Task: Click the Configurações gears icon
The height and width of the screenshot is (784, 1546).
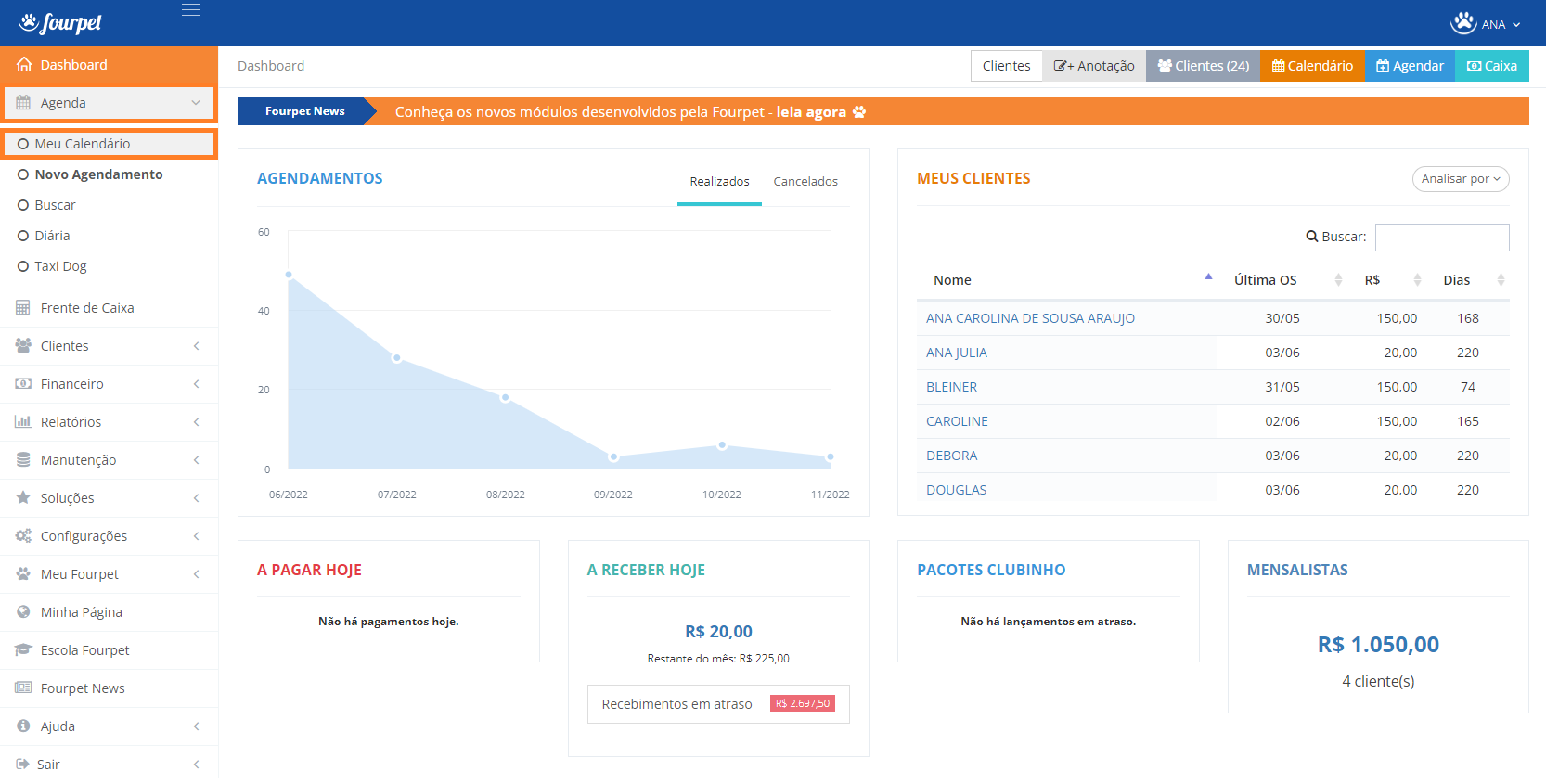Action: click(23, 536)
